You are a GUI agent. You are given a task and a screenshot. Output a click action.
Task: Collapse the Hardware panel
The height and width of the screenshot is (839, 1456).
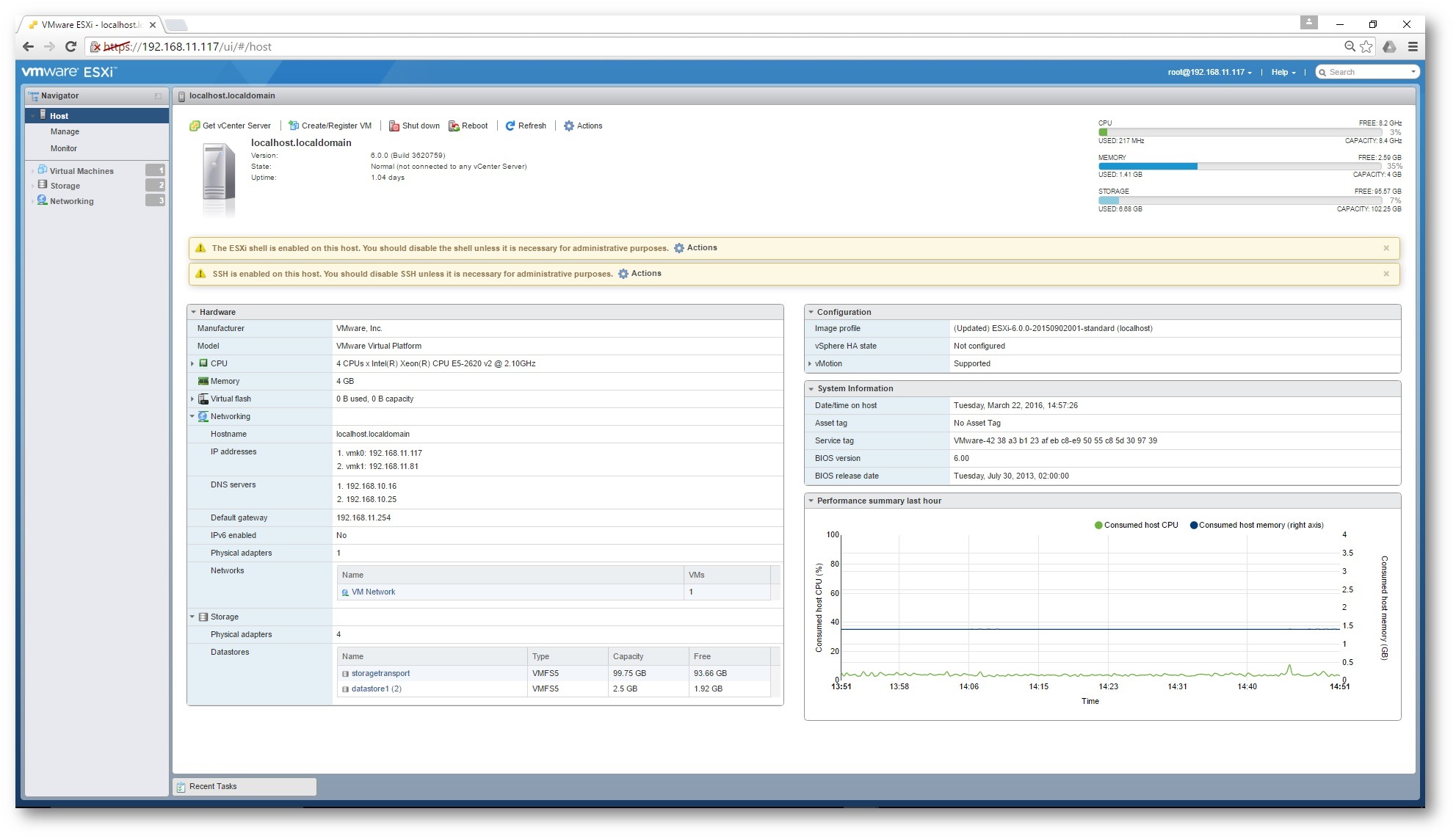point(194,312)
